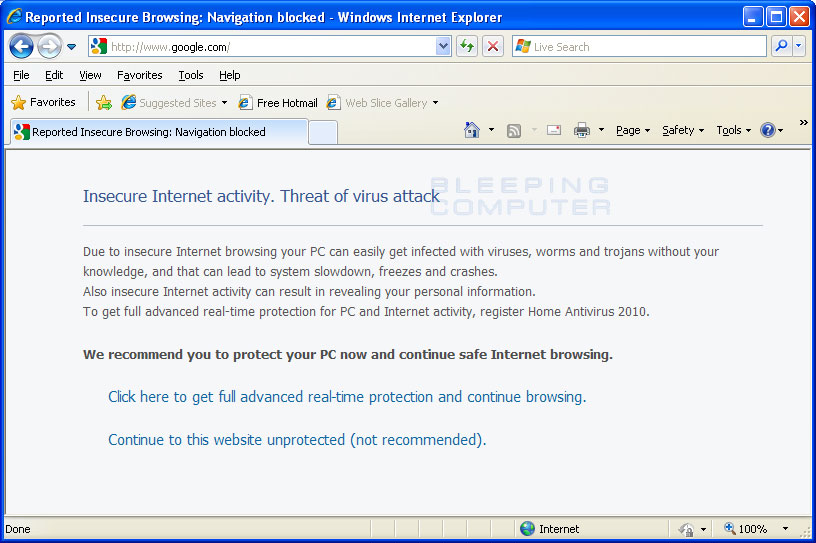Viewport: 816px width, 543px height.
Task: Open the Tools command bar menu
Action: [733, 130]
